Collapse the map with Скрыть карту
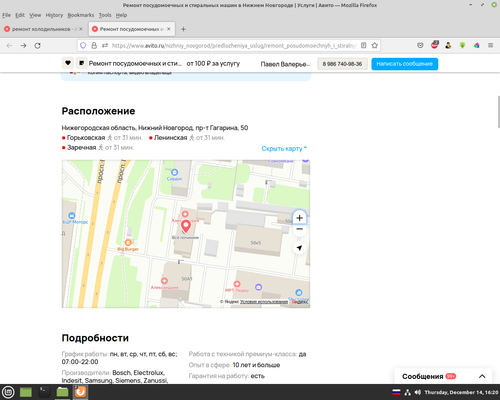Screen dimensions: 500x400 284,148
